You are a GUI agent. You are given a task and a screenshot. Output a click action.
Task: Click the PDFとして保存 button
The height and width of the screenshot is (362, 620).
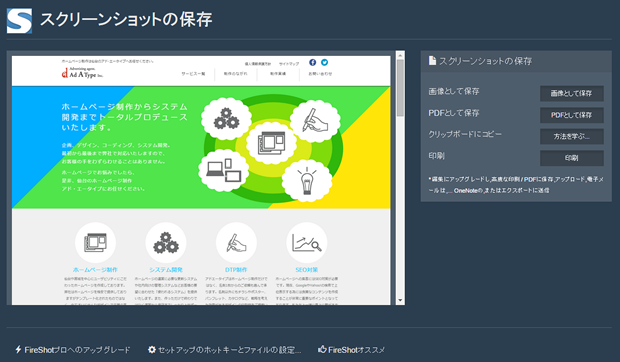(571, 115)
